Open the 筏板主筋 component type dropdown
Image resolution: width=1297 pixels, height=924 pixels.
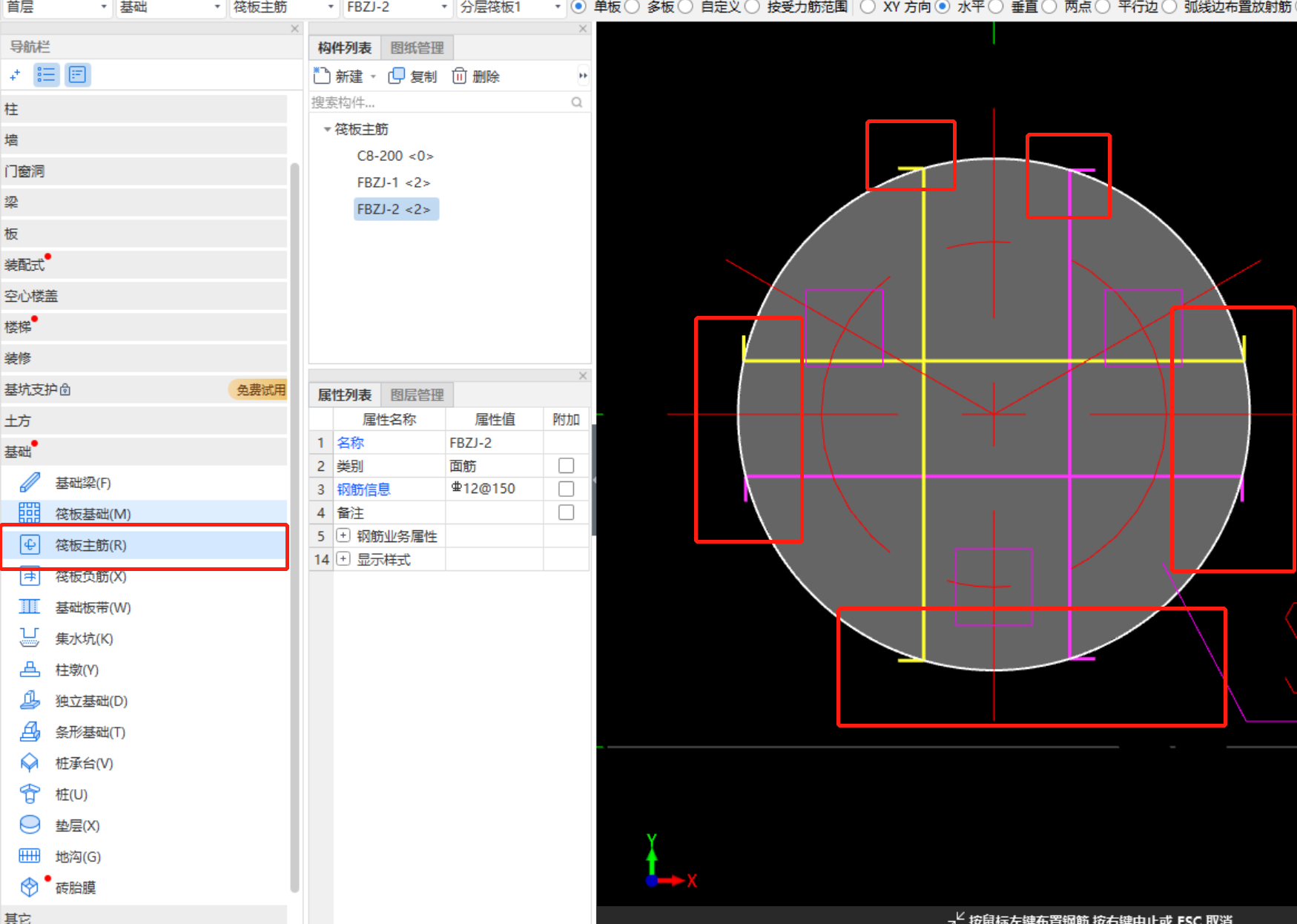(284, 7)
